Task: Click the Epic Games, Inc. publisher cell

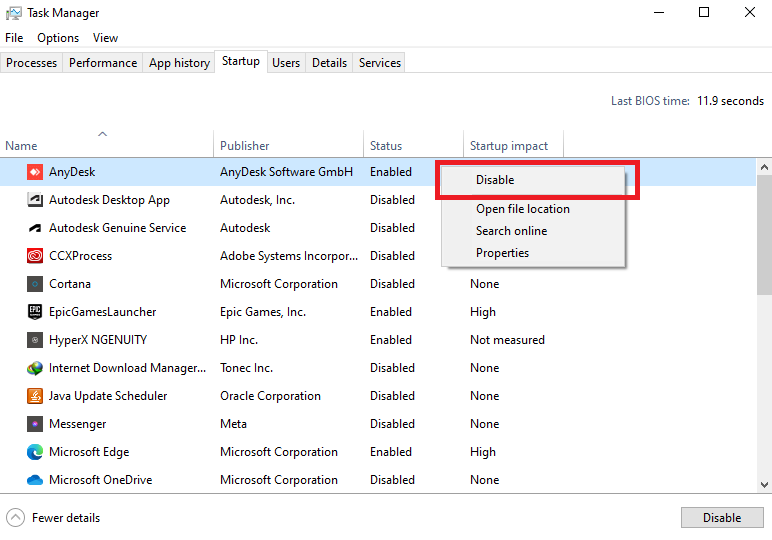Action: pyautogui.click(x=263, y=312)
